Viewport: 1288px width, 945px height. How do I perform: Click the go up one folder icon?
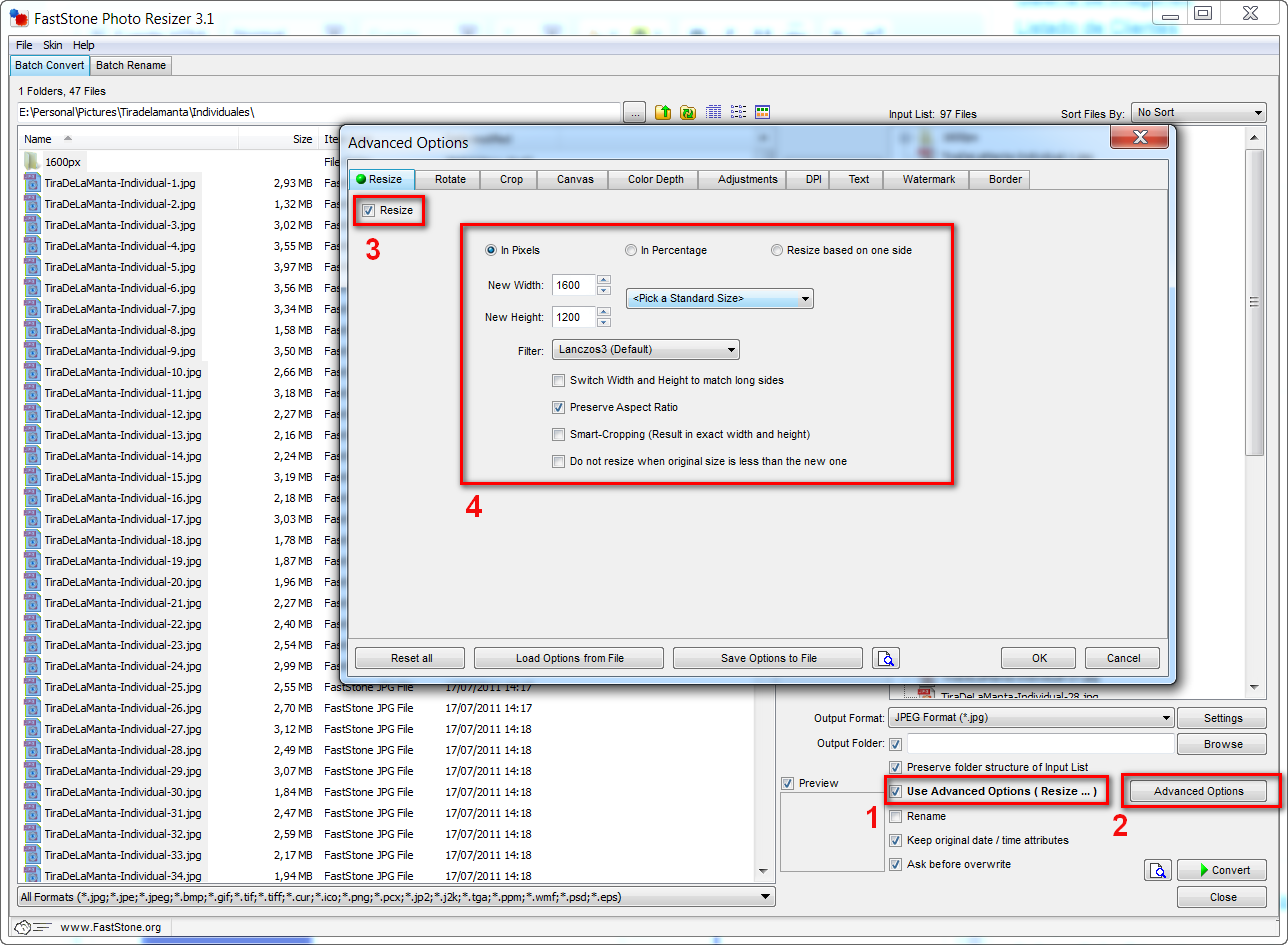tap(663, 113)
